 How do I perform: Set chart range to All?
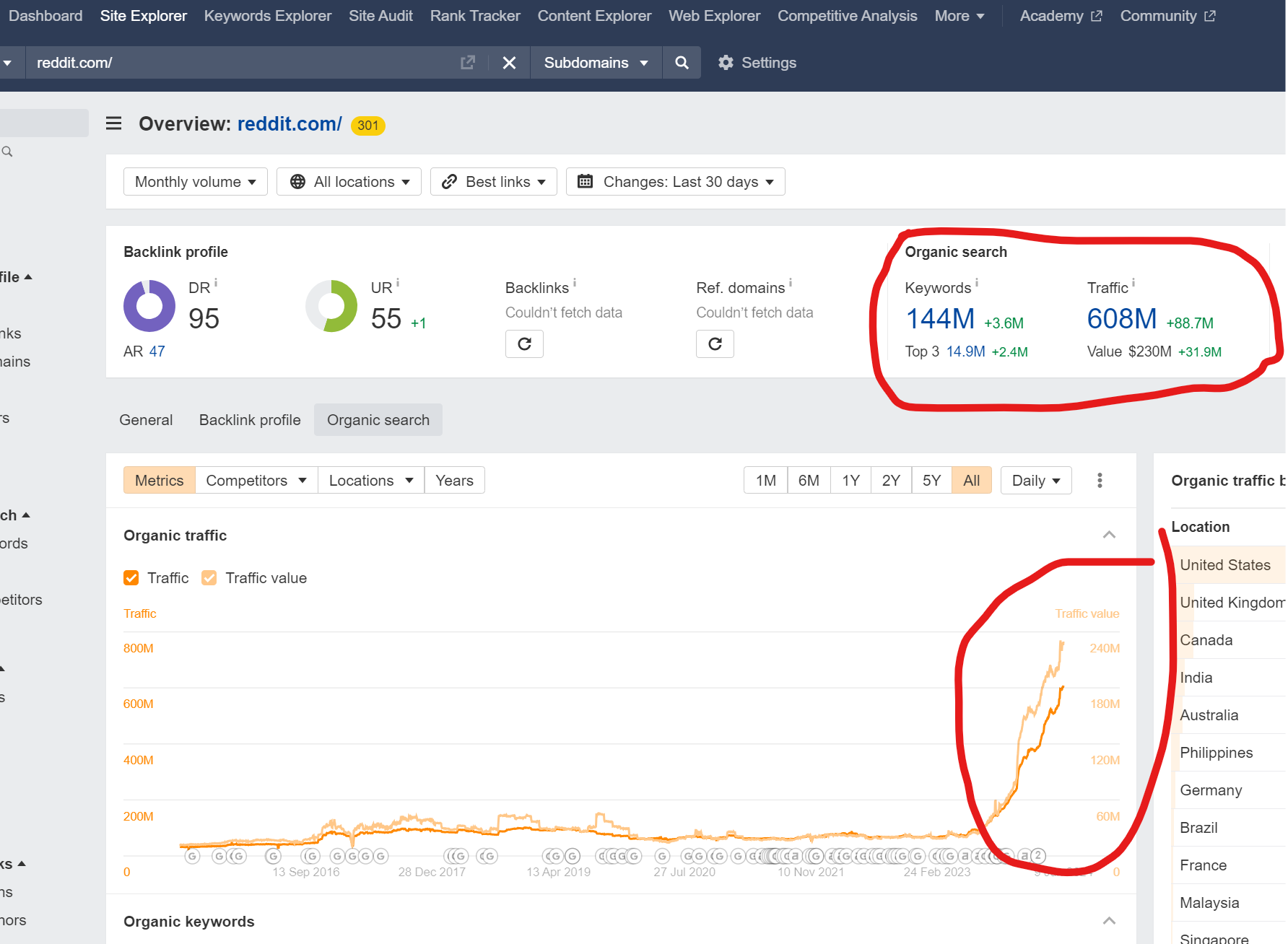(972, 481)
